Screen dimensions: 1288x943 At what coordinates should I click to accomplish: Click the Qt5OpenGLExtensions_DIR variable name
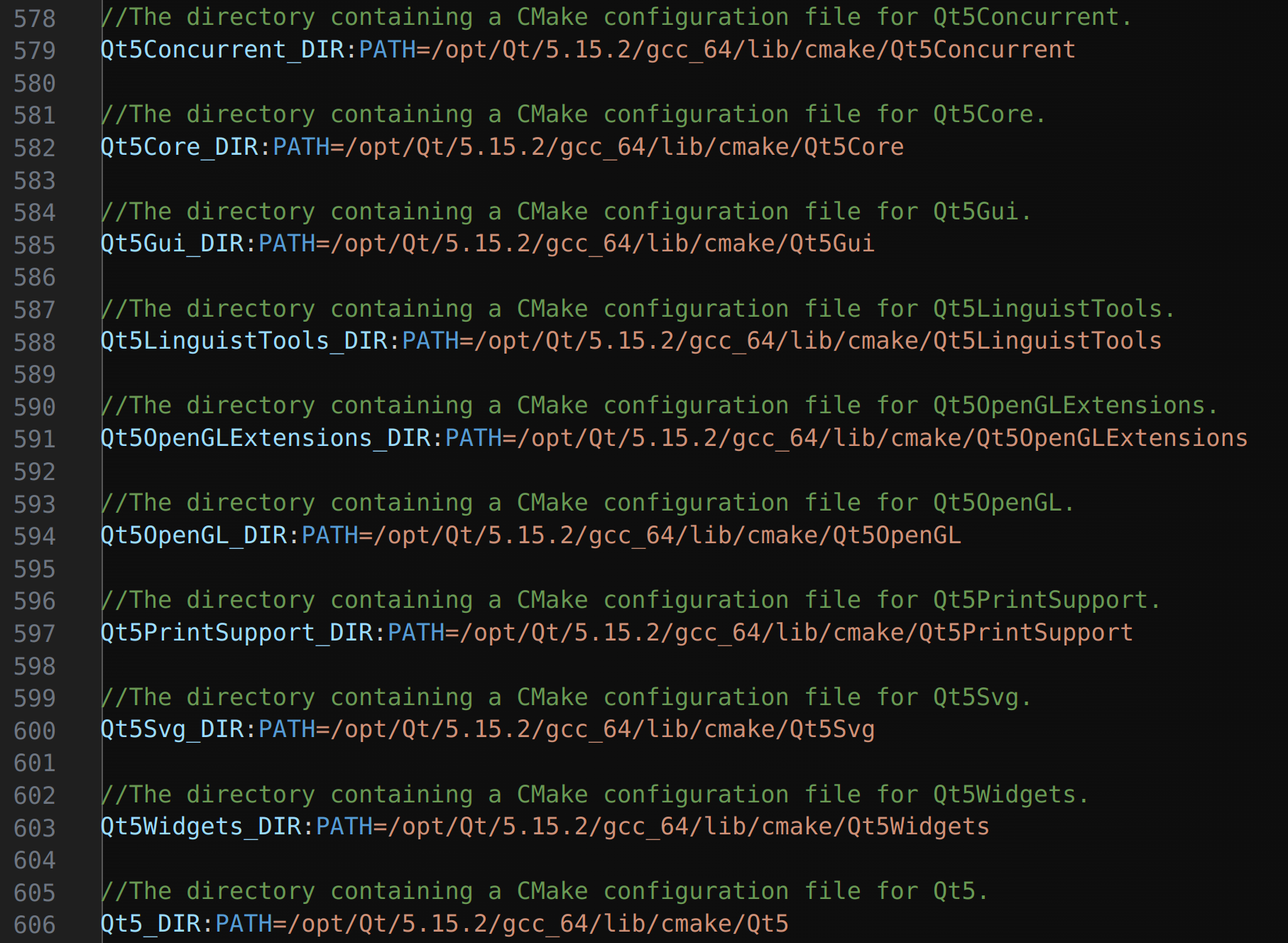266,438
